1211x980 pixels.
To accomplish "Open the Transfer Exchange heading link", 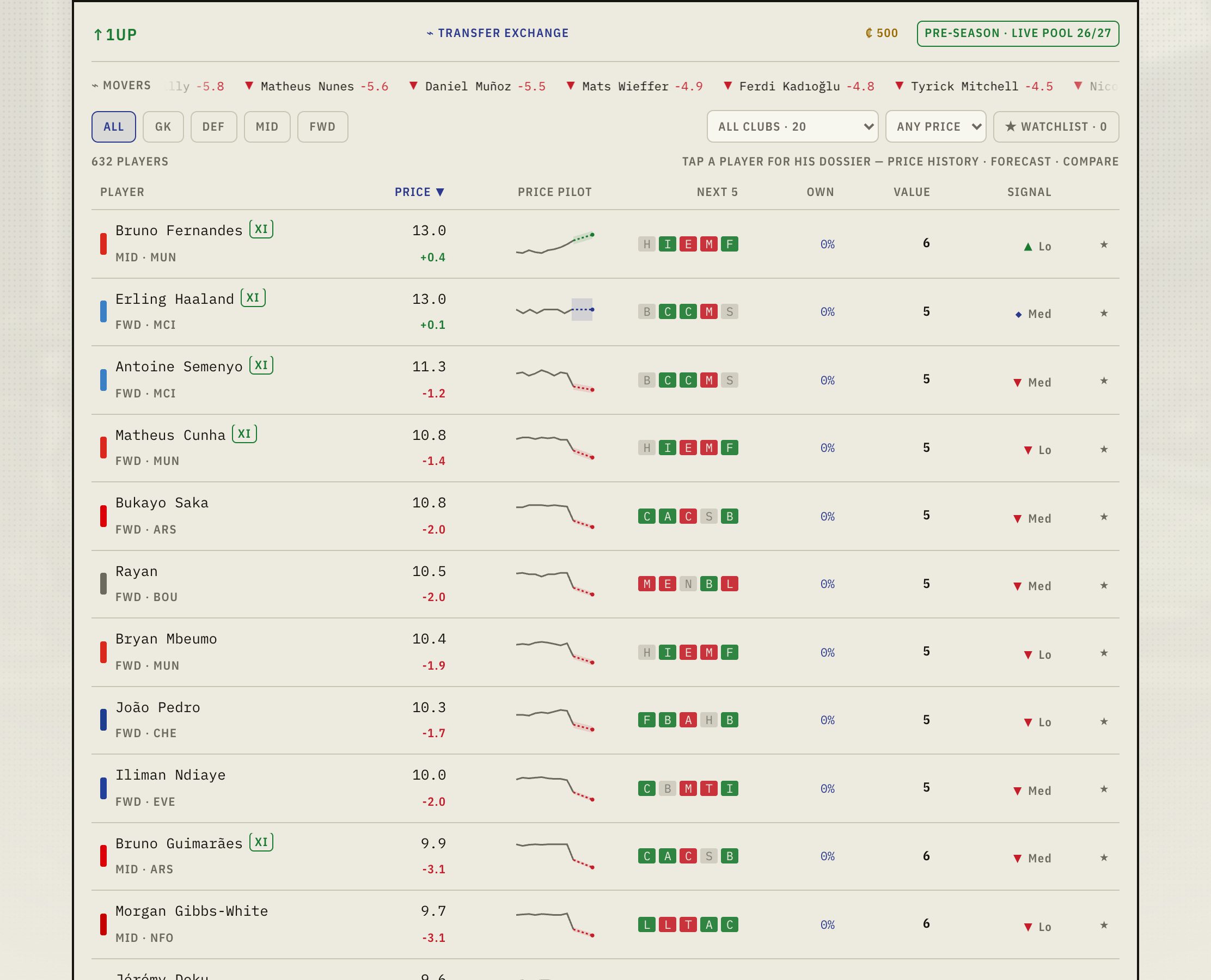I will pyautogui.click(x=497, y=33).
